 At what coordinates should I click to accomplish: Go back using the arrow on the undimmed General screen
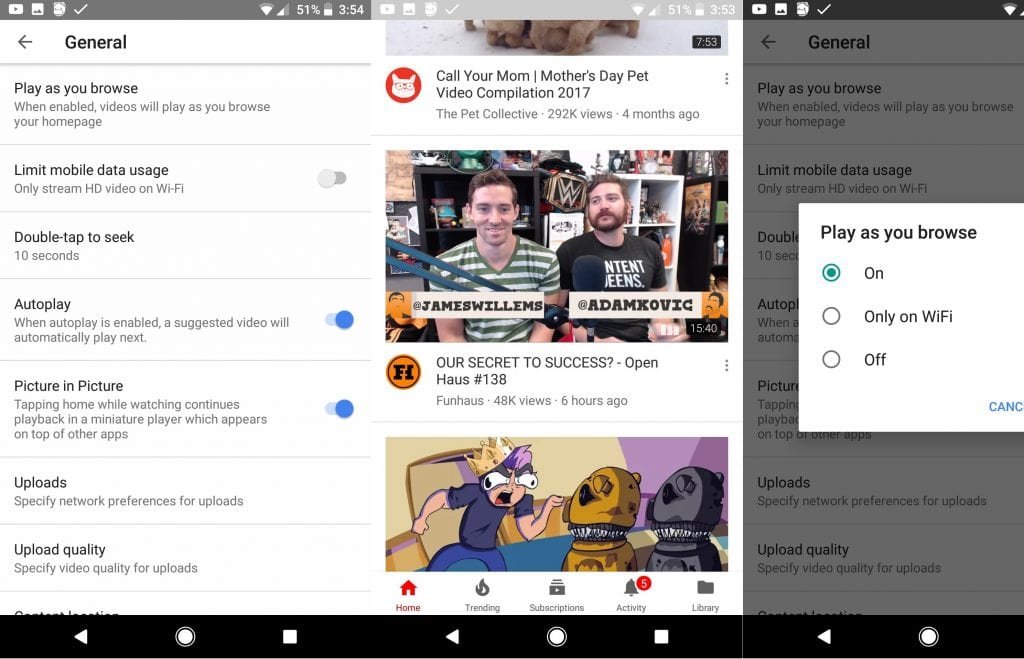[25, 42]
